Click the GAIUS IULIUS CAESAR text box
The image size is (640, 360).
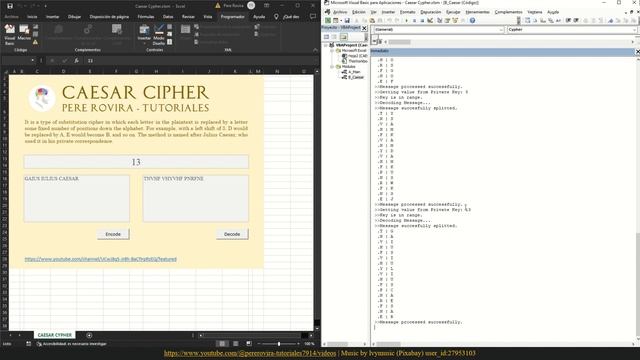[x=77, y=199]
